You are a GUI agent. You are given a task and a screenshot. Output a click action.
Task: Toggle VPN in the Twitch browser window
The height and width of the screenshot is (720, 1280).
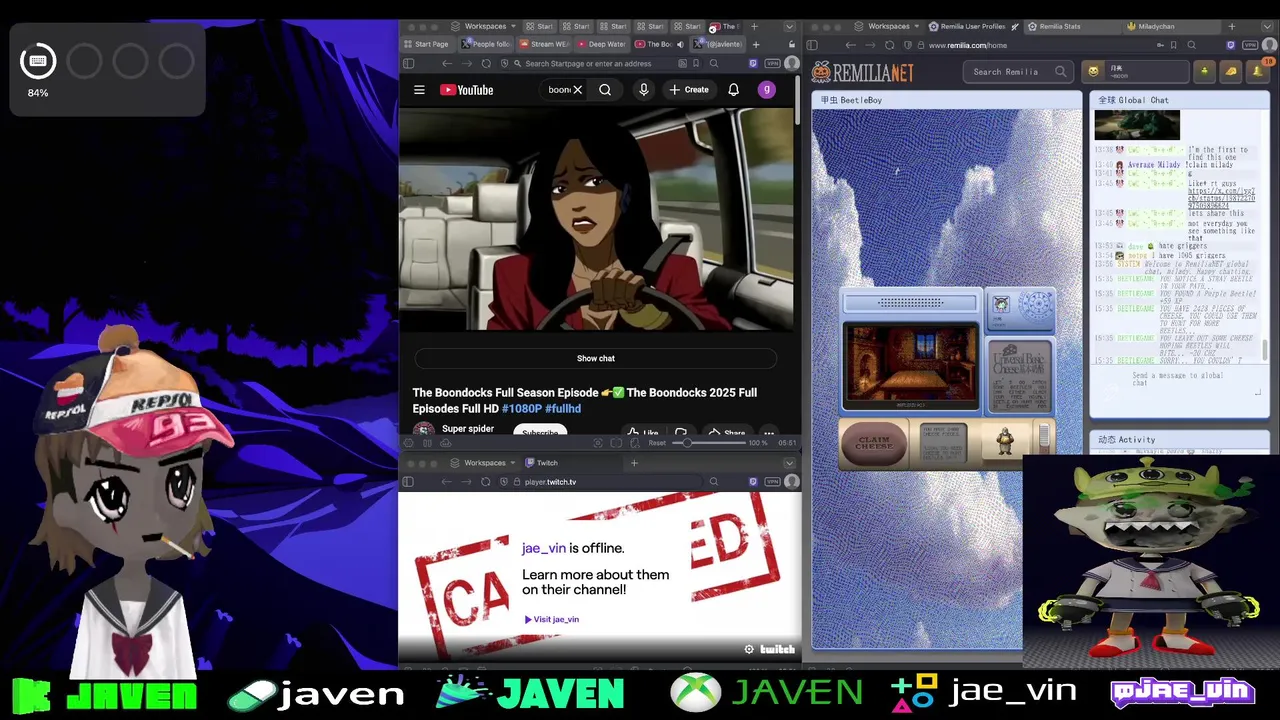(x=771, y=482)
